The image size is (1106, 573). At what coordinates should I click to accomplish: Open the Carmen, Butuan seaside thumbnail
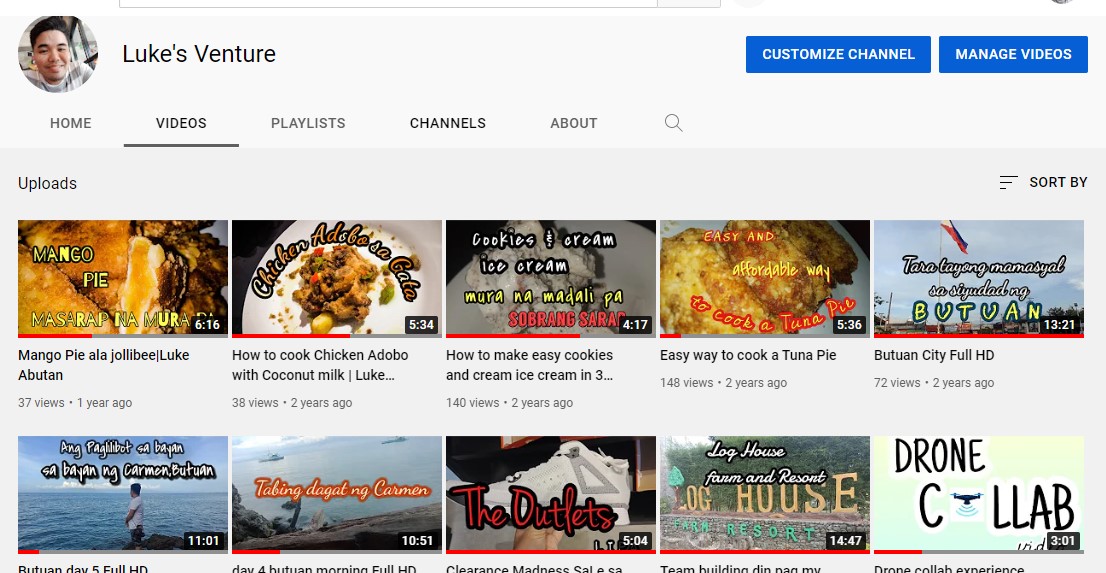(x=123, y=495)
